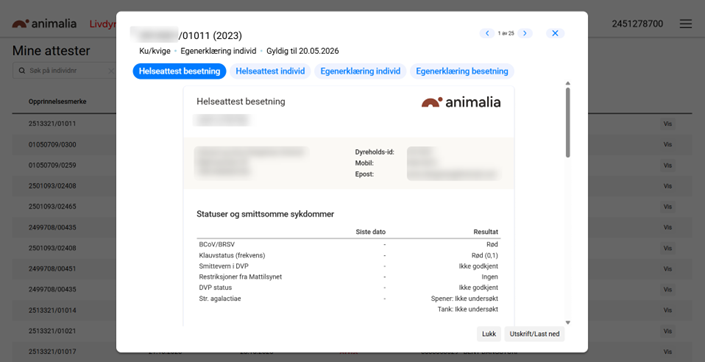Click Vis for row 2513321/01011
This screenshot has height=362, width=705.
668,124
